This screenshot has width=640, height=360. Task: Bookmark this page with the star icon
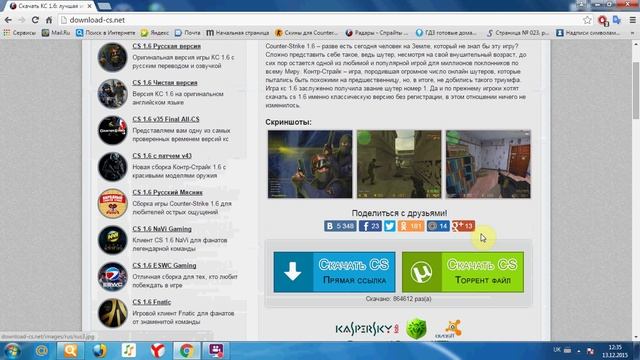pyautogui.click(x=587, y=20)
